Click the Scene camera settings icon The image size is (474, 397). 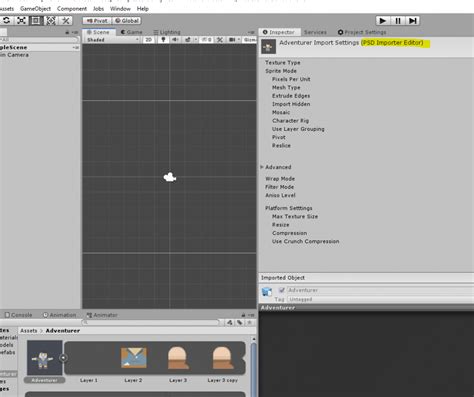tap(232, 40)
